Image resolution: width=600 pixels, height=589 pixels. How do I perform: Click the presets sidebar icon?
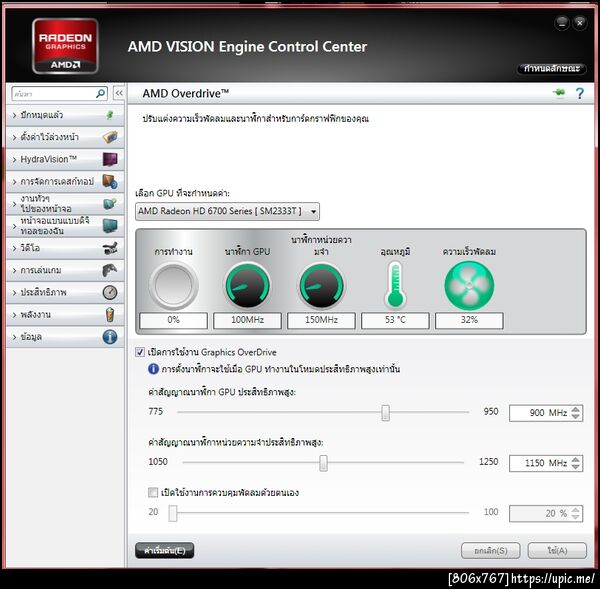(110, 137)
